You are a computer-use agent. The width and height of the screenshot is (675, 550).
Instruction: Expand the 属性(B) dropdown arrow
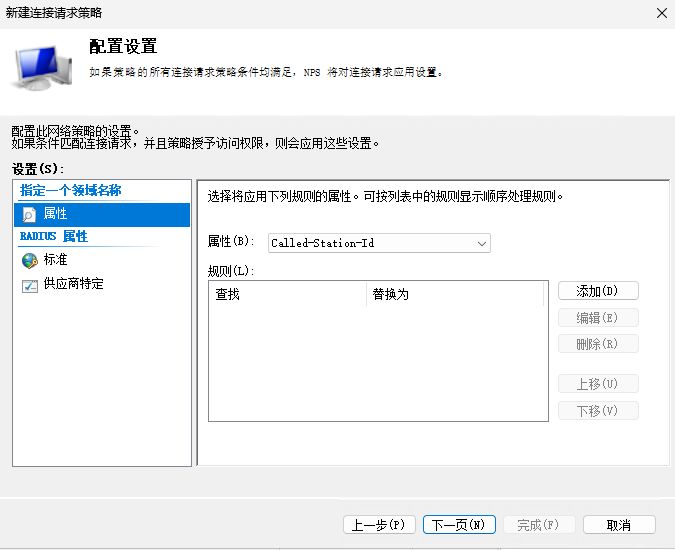pos(482,243)
